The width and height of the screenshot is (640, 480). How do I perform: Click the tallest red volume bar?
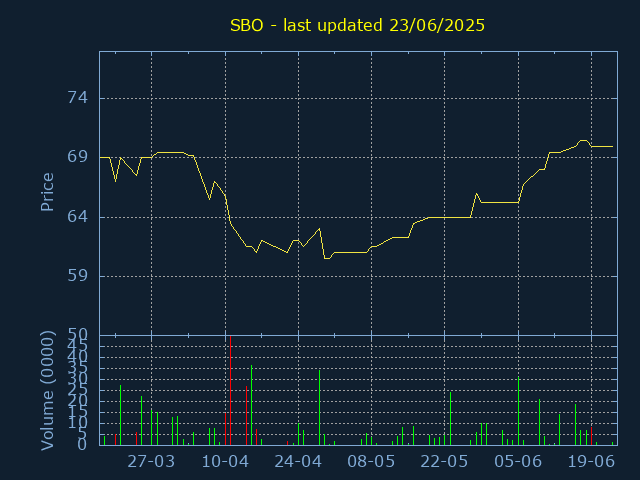pos(231,391)
